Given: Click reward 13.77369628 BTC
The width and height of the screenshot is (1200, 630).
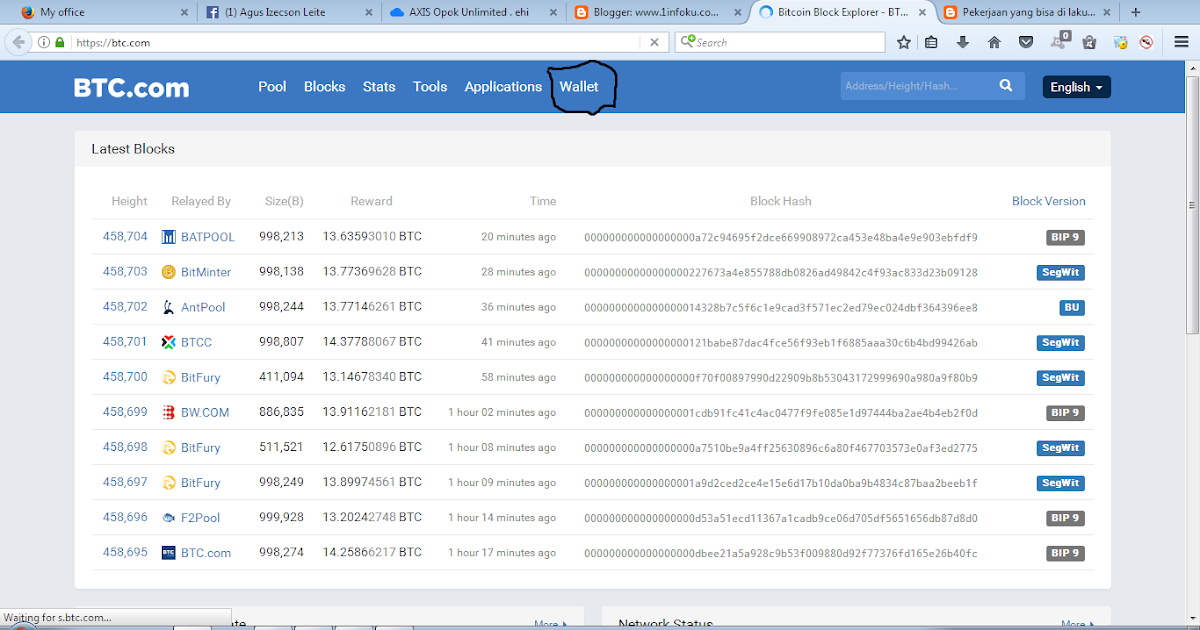Looking at the screenshot, I should pyautogui.click(x=372, y=272).
